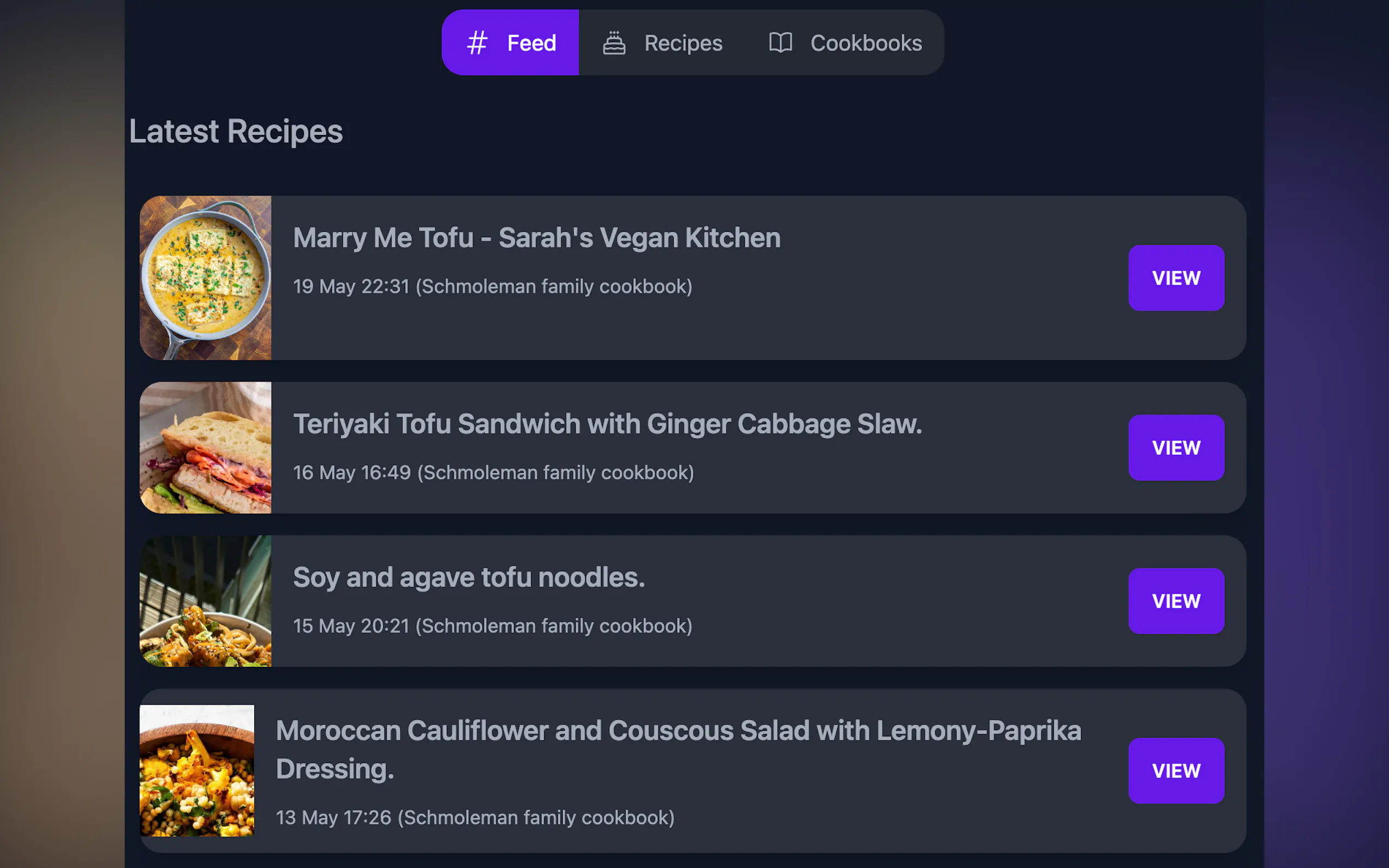Image resolution: width=1389 pixels, height=868 pixels.
Task: Go to the Cookbooks tab
Action: [x=846, y=43]
